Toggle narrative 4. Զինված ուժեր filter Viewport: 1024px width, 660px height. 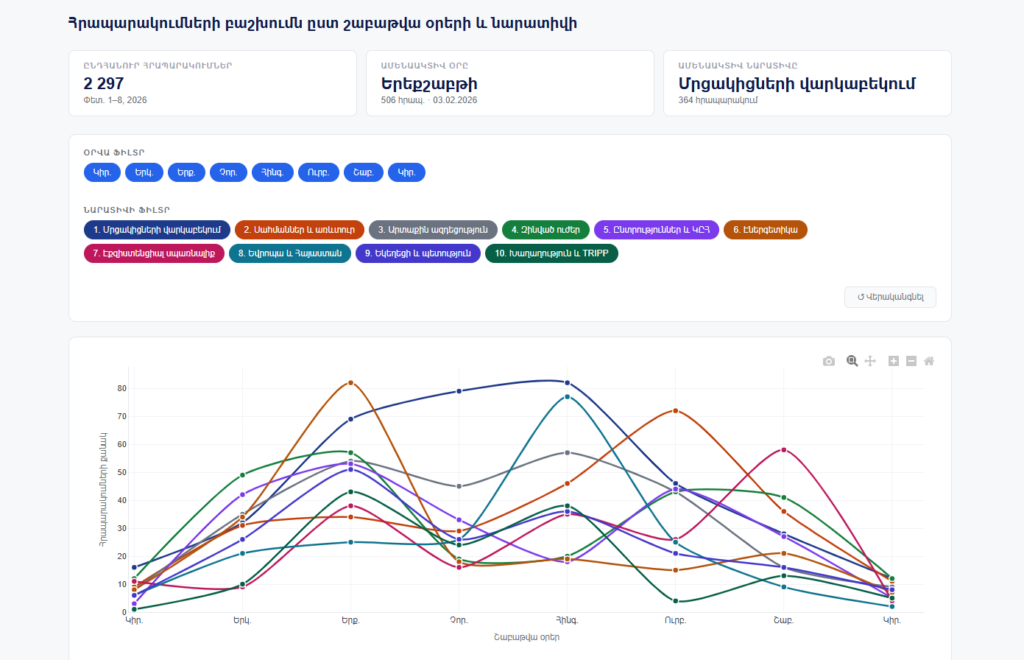pos(544,230)
